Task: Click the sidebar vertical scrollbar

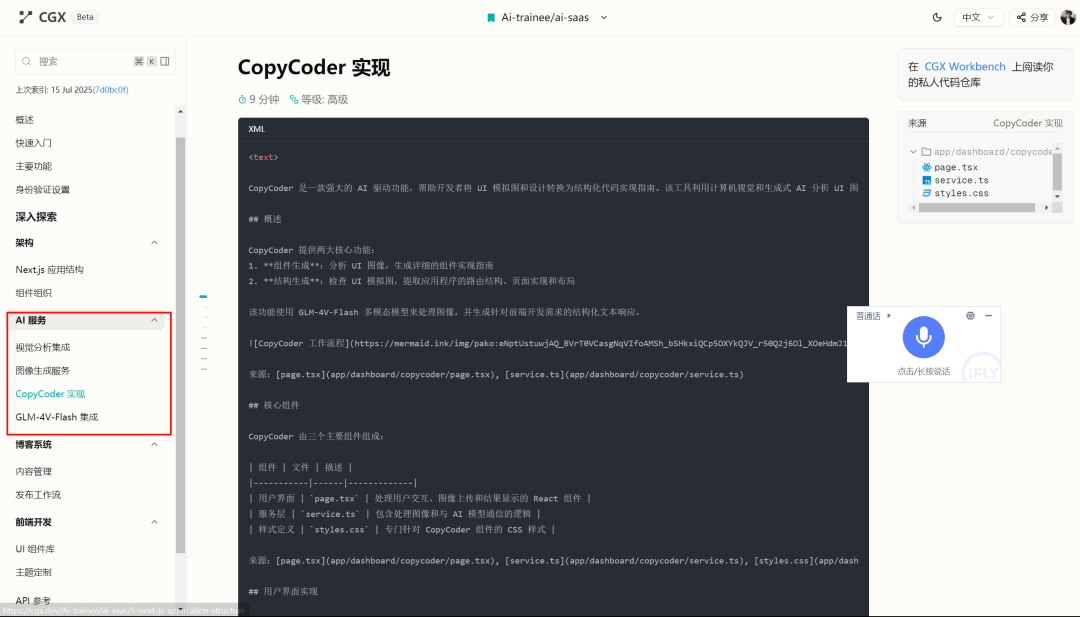Action: (180, 344)
